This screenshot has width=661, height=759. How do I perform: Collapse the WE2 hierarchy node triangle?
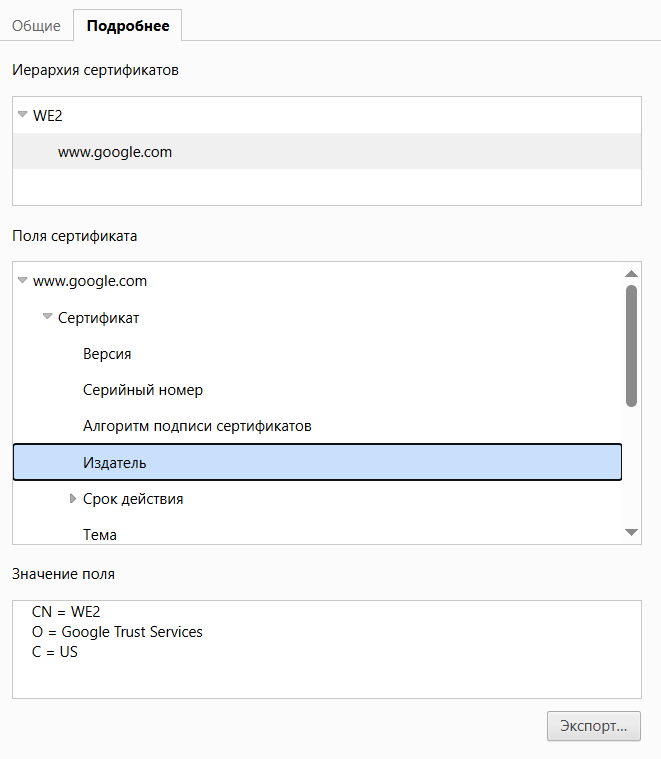pyautogui.click(x=22, y=115)
